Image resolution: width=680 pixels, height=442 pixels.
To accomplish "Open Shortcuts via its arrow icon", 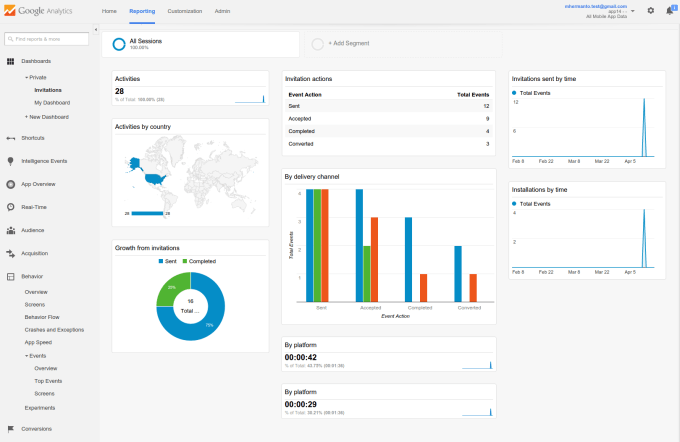I will click(x=10, y=138).
